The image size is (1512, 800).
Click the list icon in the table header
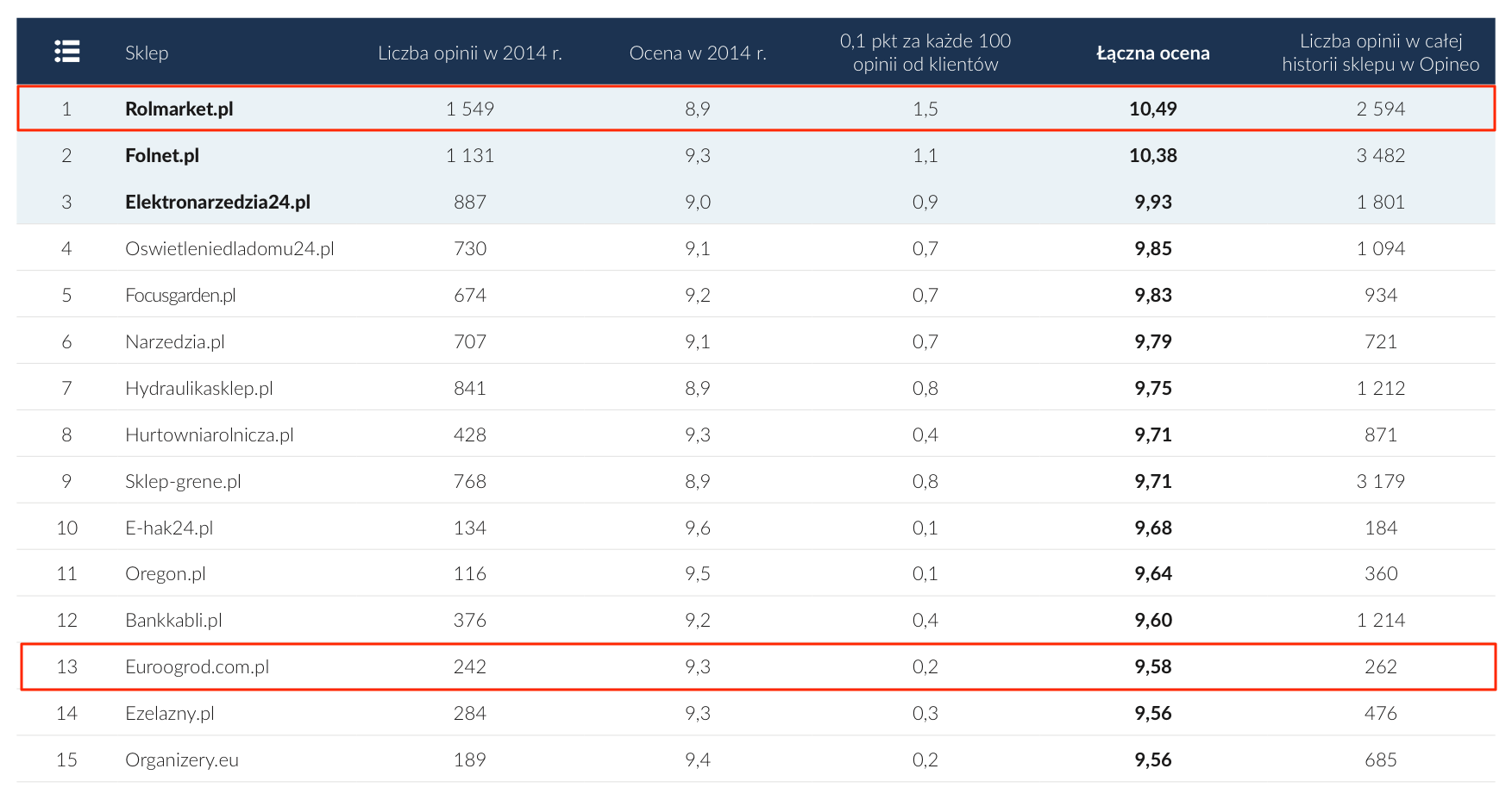(x=67, y=52)
